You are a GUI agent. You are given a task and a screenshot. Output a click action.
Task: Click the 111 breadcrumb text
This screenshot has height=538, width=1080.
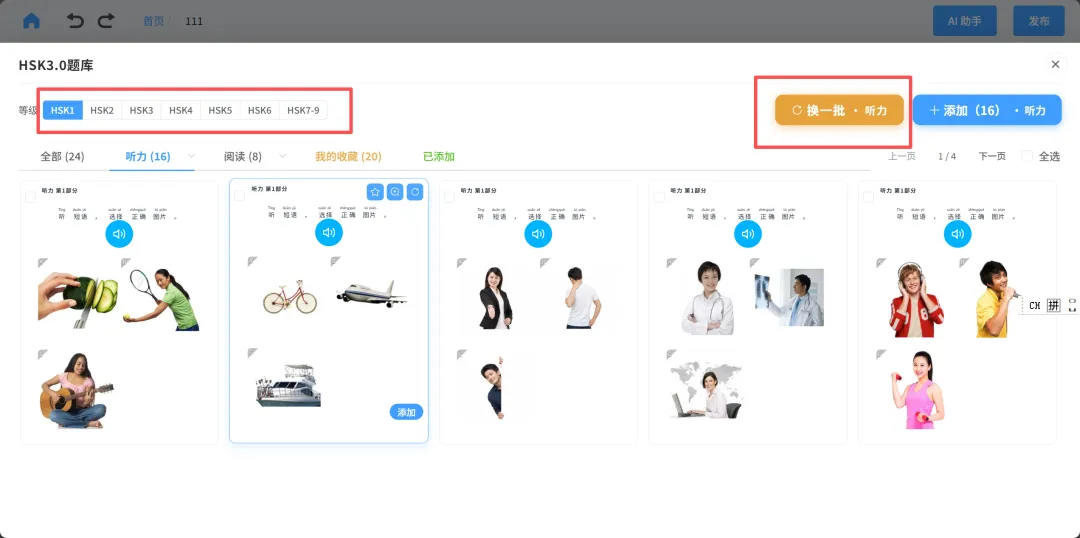coord(194,21)
